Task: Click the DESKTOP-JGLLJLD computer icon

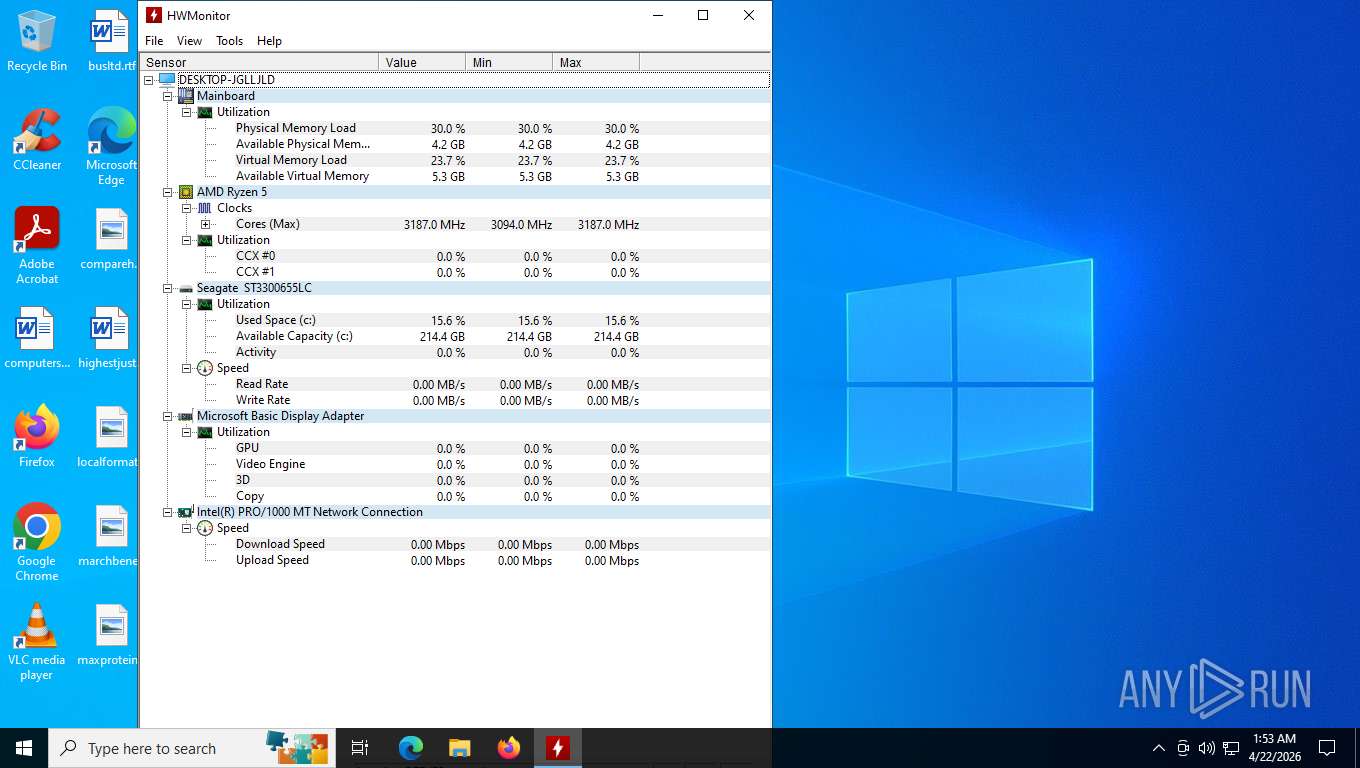Action: [x=166, y=80]
